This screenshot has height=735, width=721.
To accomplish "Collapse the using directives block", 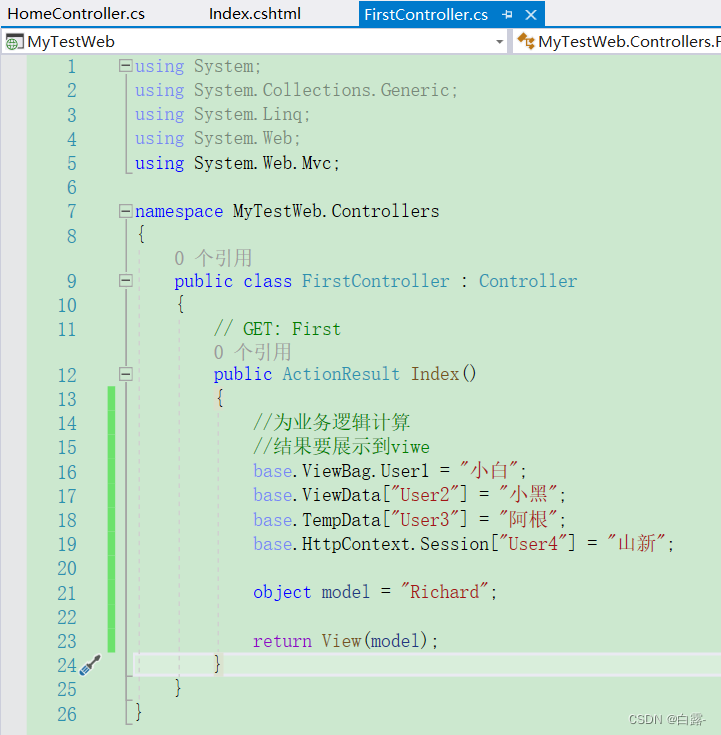I will click(x=125, y=66).
